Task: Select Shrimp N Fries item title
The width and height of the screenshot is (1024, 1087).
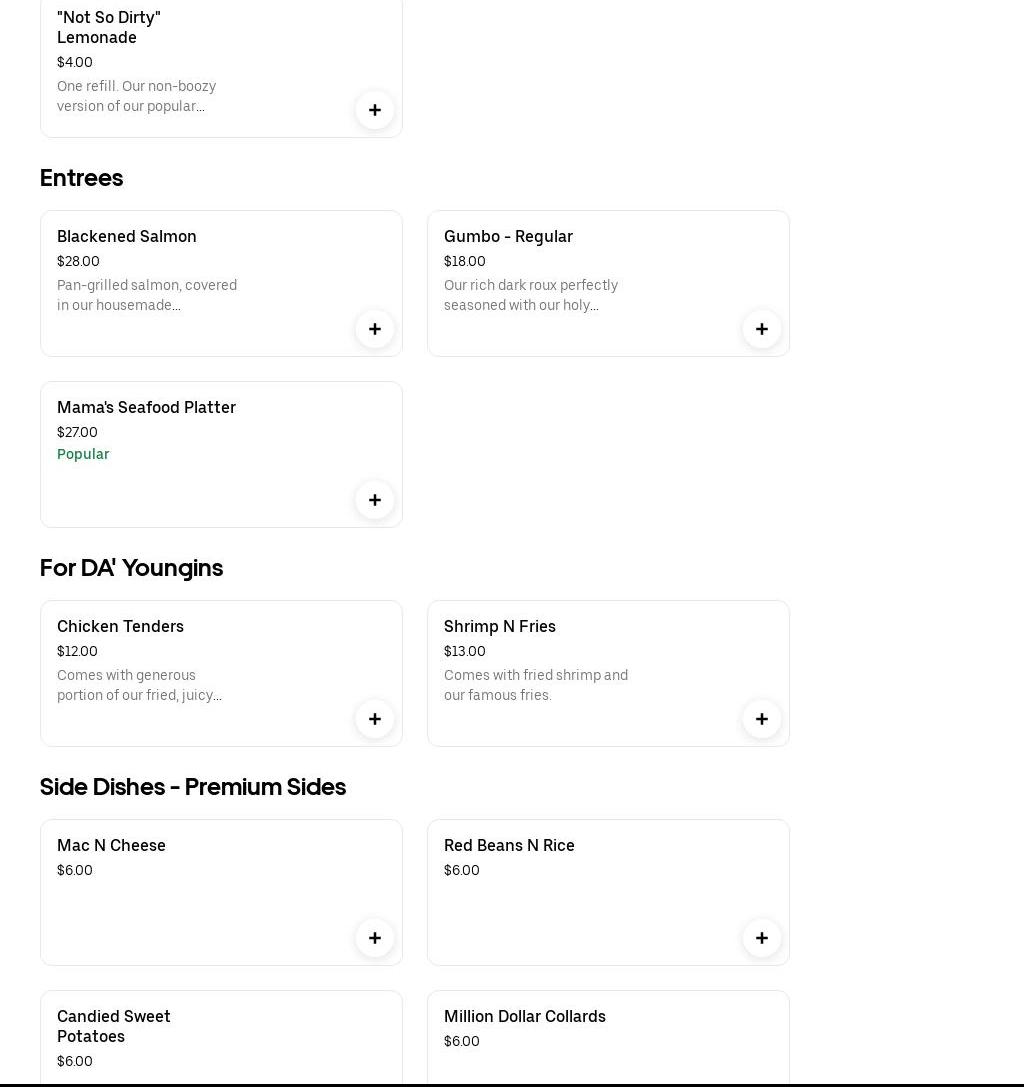Action: 500,627
